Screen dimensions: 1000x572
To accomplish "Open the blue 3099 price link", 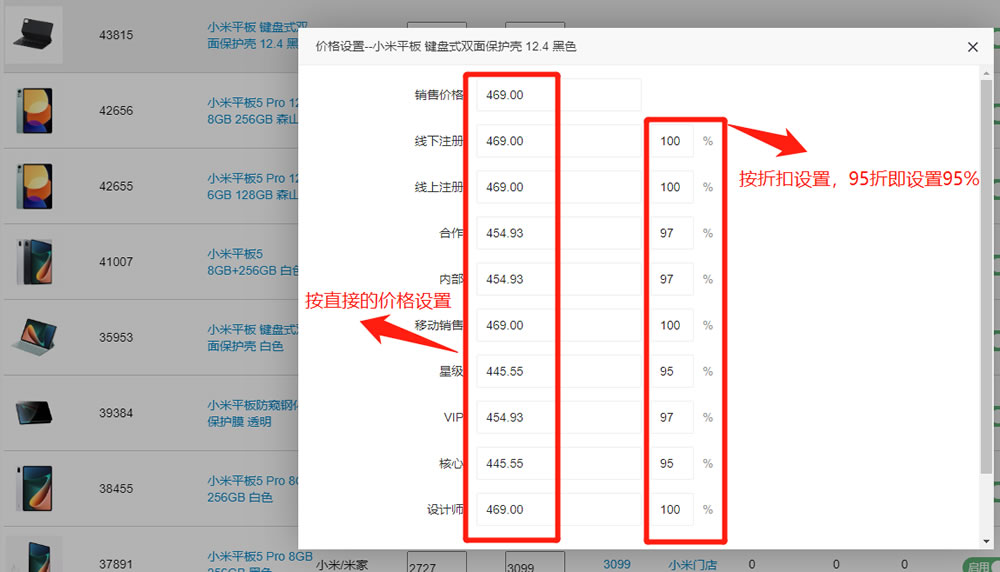I will [617, 564].
